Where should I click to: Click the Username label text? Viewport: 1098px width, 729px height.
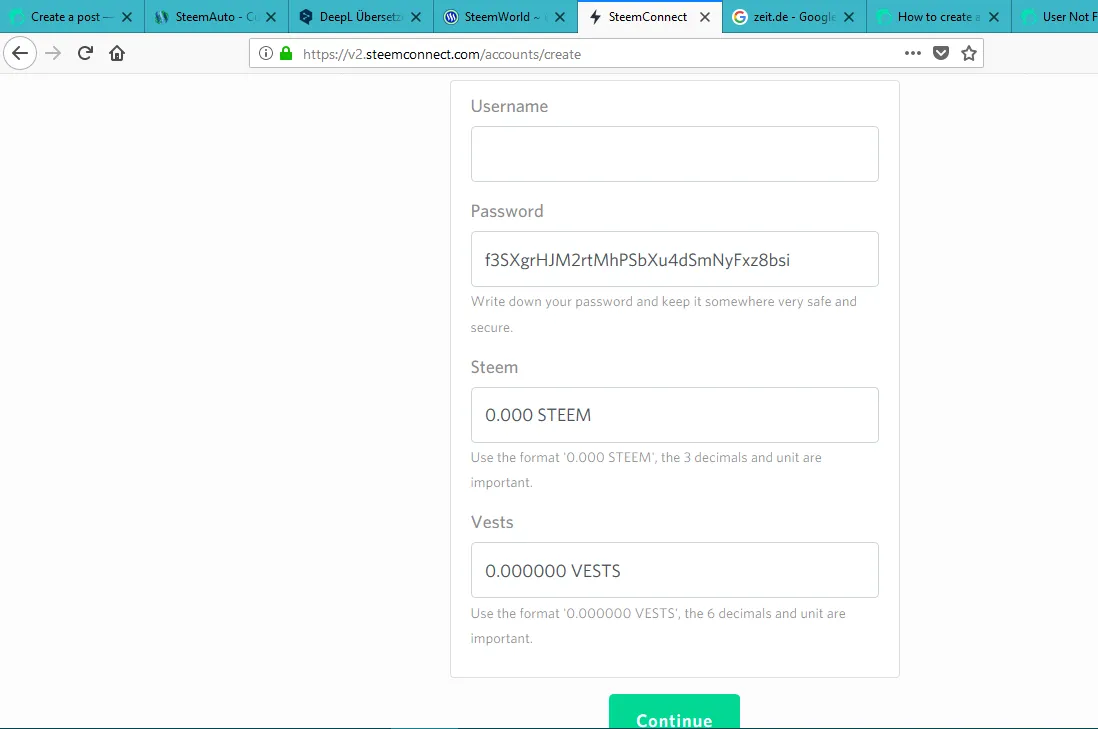pos(509,106)
